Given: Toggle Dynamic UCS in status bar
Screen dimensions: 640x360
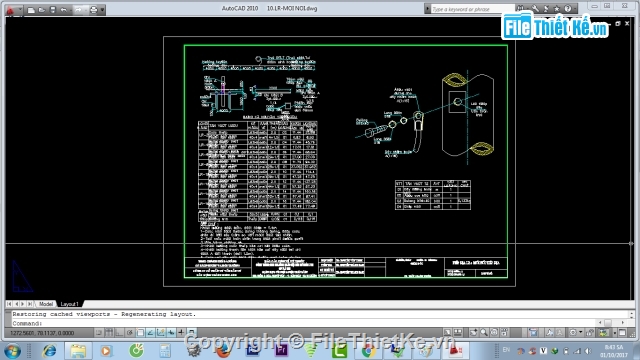Looking at the screenshot, I should pos(161,333).
